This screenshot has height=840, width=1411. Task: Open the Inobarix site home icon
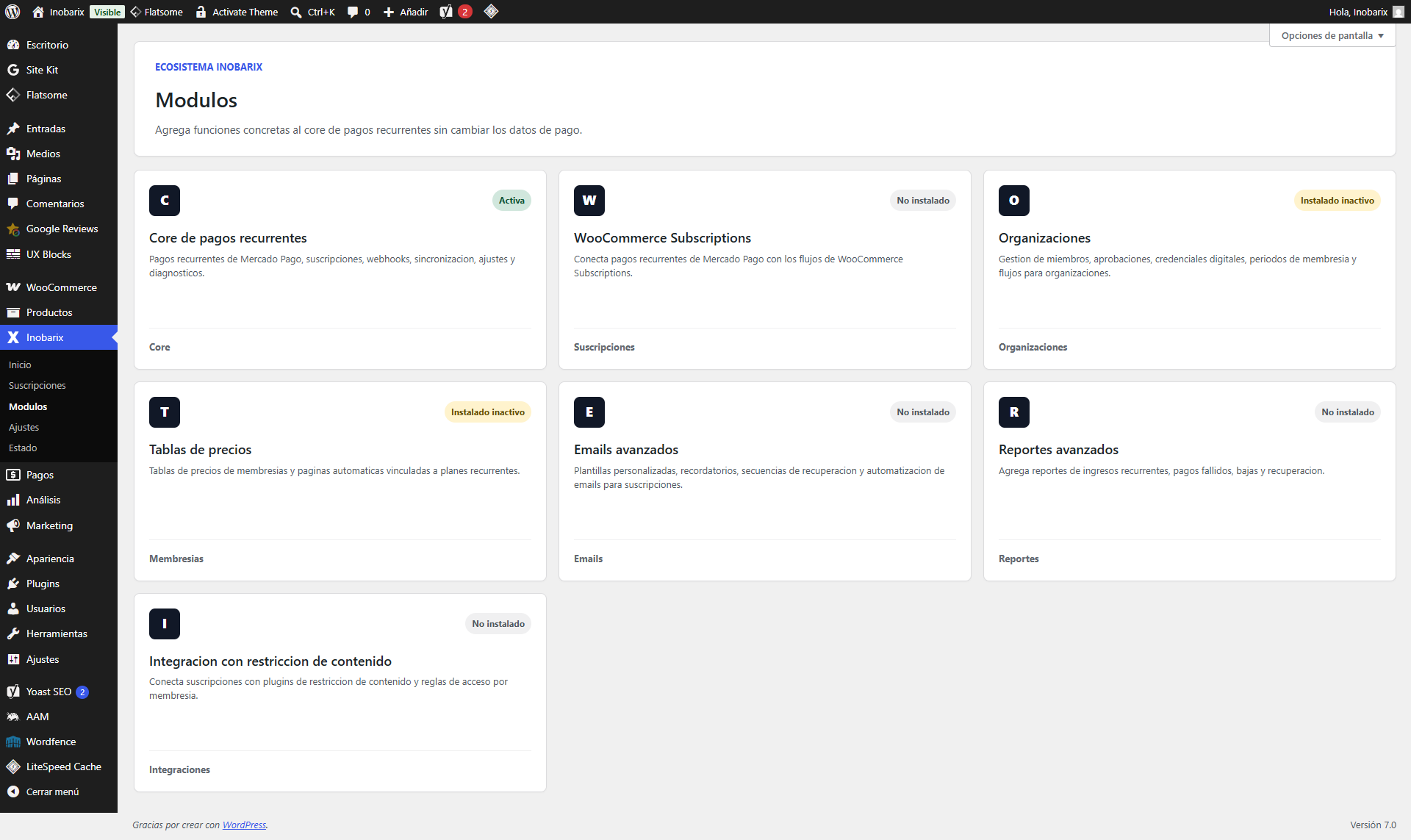tap(38, 12)
